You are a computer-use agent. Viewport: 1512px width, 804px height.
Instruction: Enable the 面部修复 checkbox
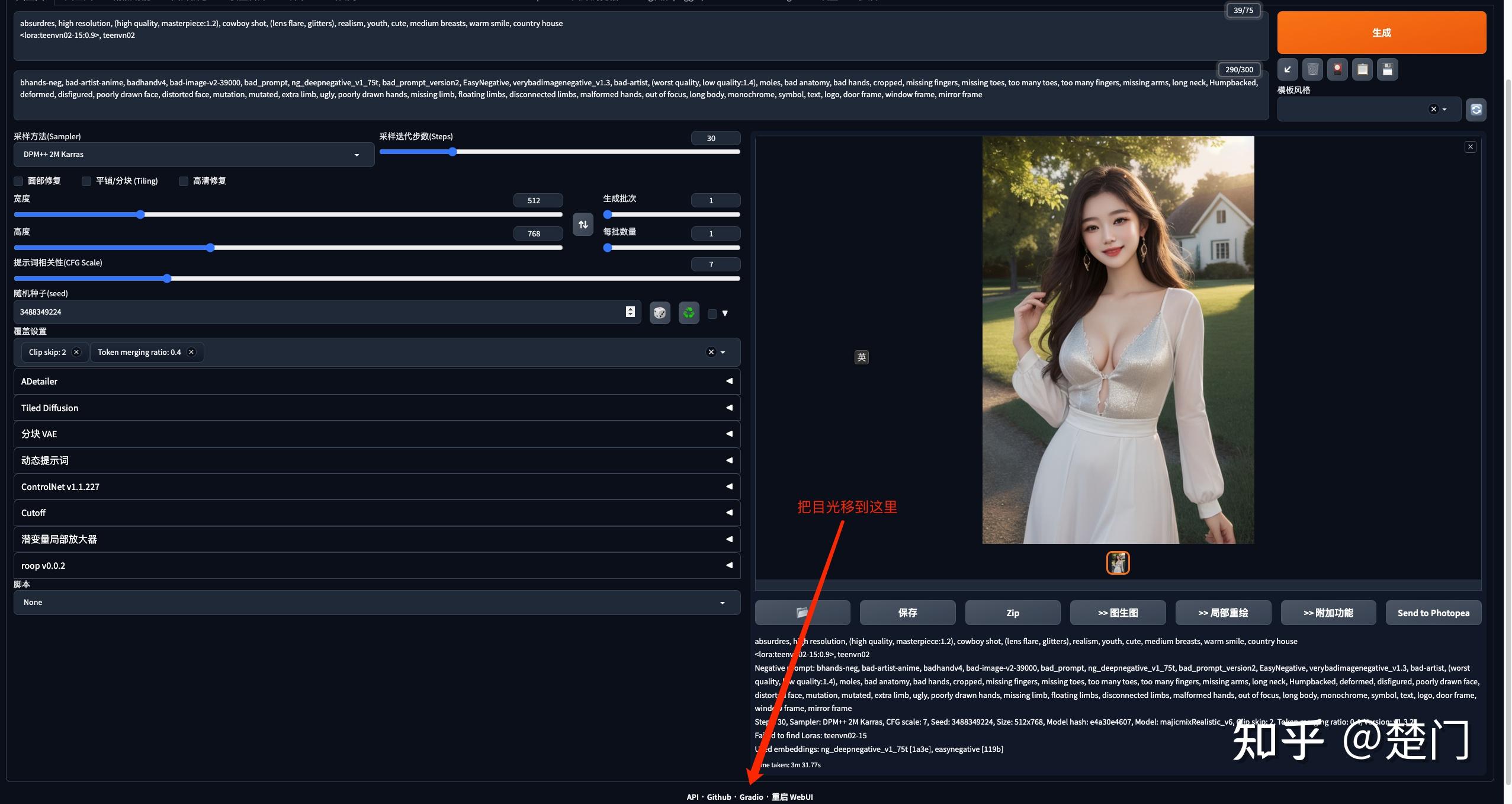coord(19,181)
